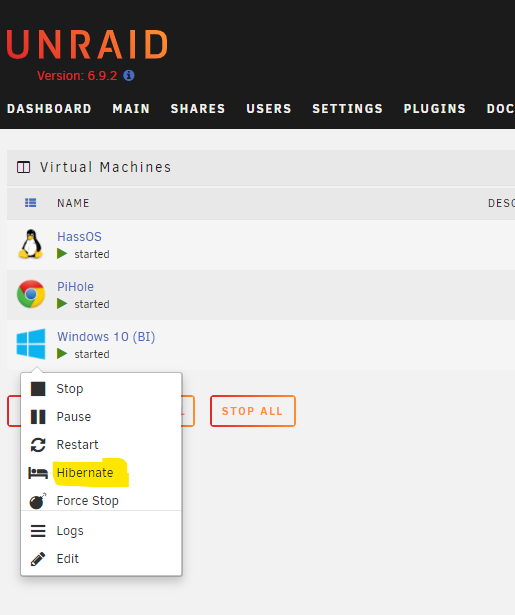Open the PiHole VM link

[x=75, y=287]
